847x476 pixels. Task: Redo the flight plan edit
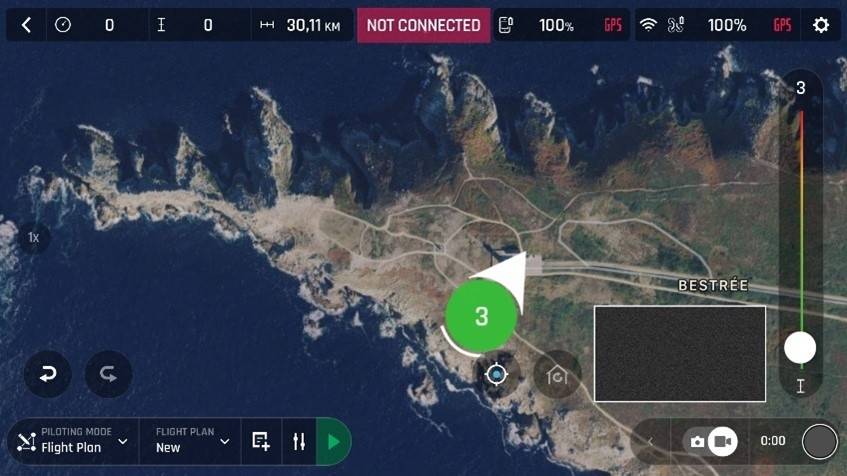(109, 374)
